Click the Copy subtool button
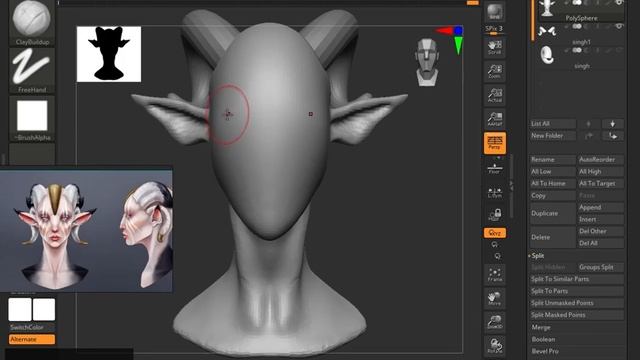640x360 pixels. coord(553,196)
